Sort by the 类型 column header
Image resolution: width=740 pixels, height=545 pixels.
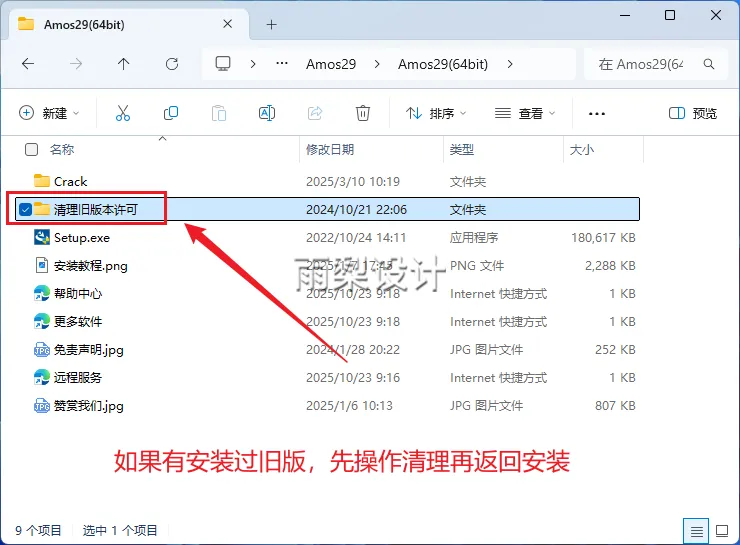click(462, 150)
